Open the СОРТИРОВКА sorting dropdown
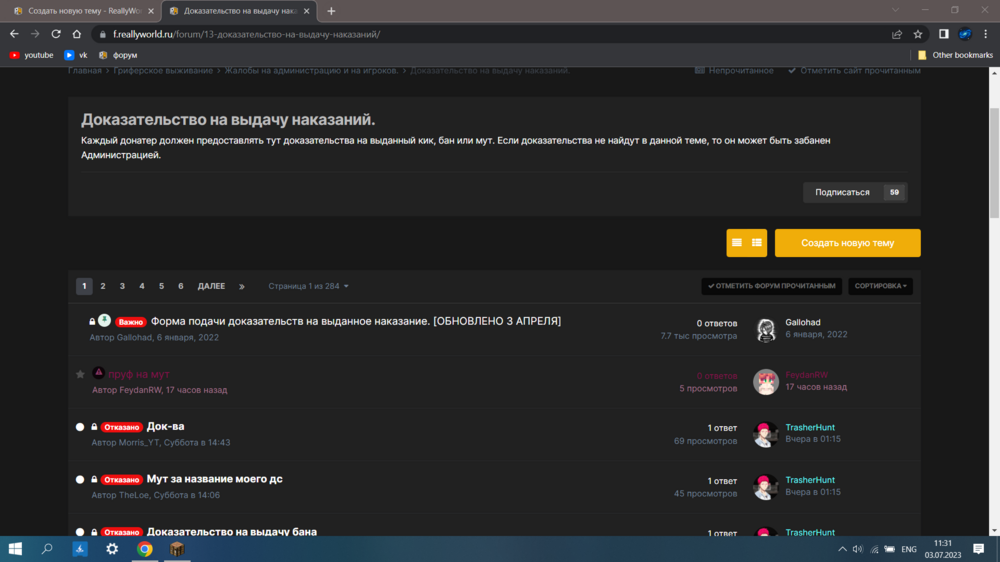Image resolution: width=1000 pixels, height=562 pixels. pos(880,286)
